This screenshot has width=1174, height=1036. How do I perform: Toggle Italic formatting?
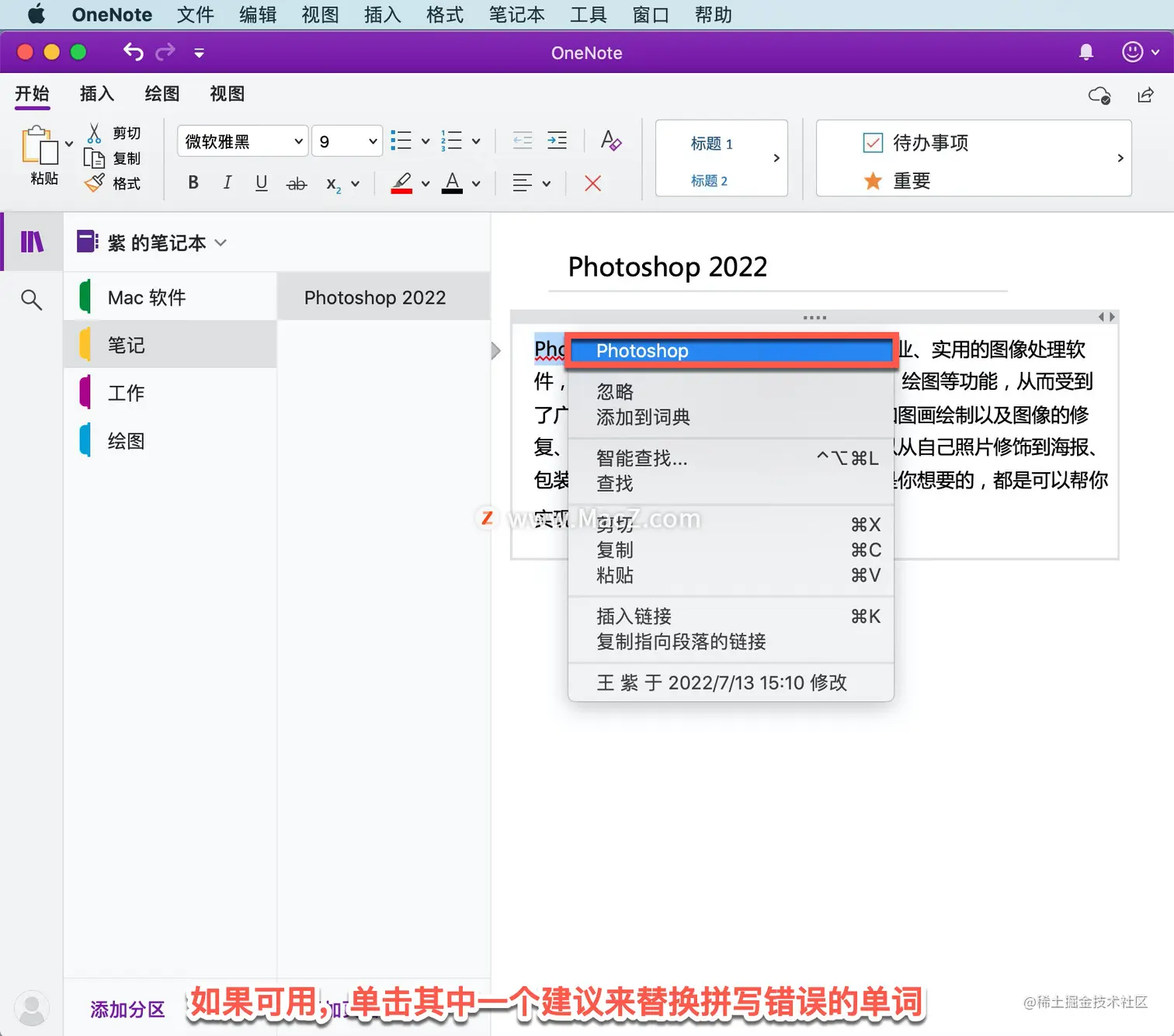pos(228,183)
